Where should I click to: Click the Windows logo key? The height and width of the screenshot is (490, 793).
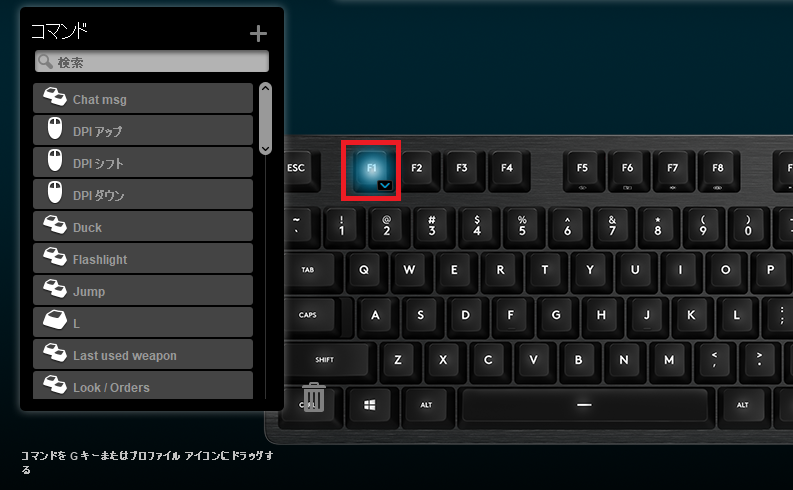click(x=370, y=405)
